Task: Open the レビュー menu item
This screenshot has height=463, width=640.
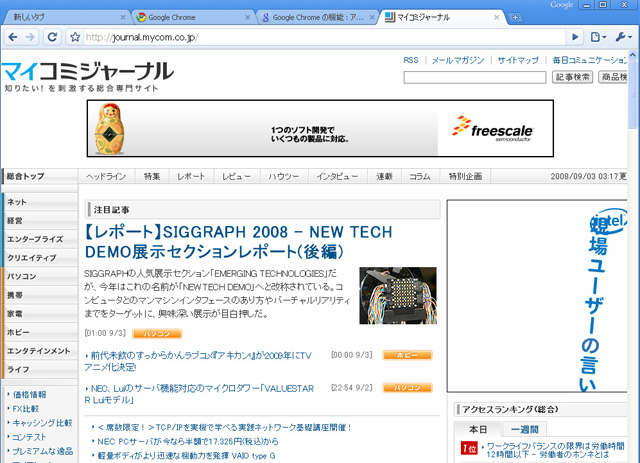Action: pos(236,176)
